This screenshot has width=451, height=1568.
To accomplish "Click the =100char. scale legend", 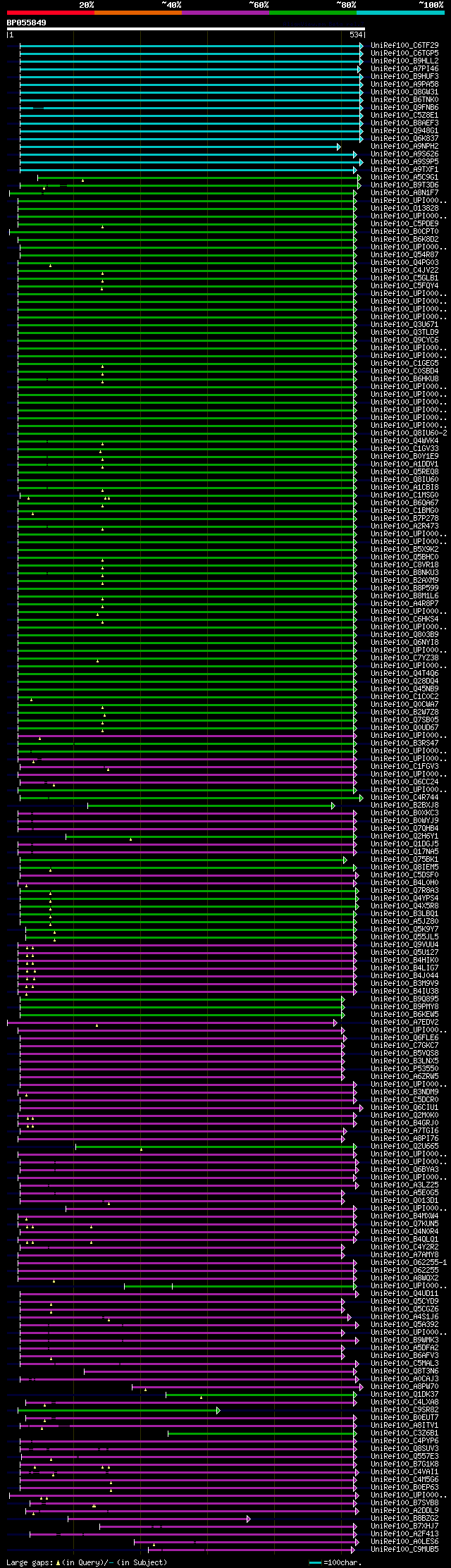I will (x=335, y=1563).
